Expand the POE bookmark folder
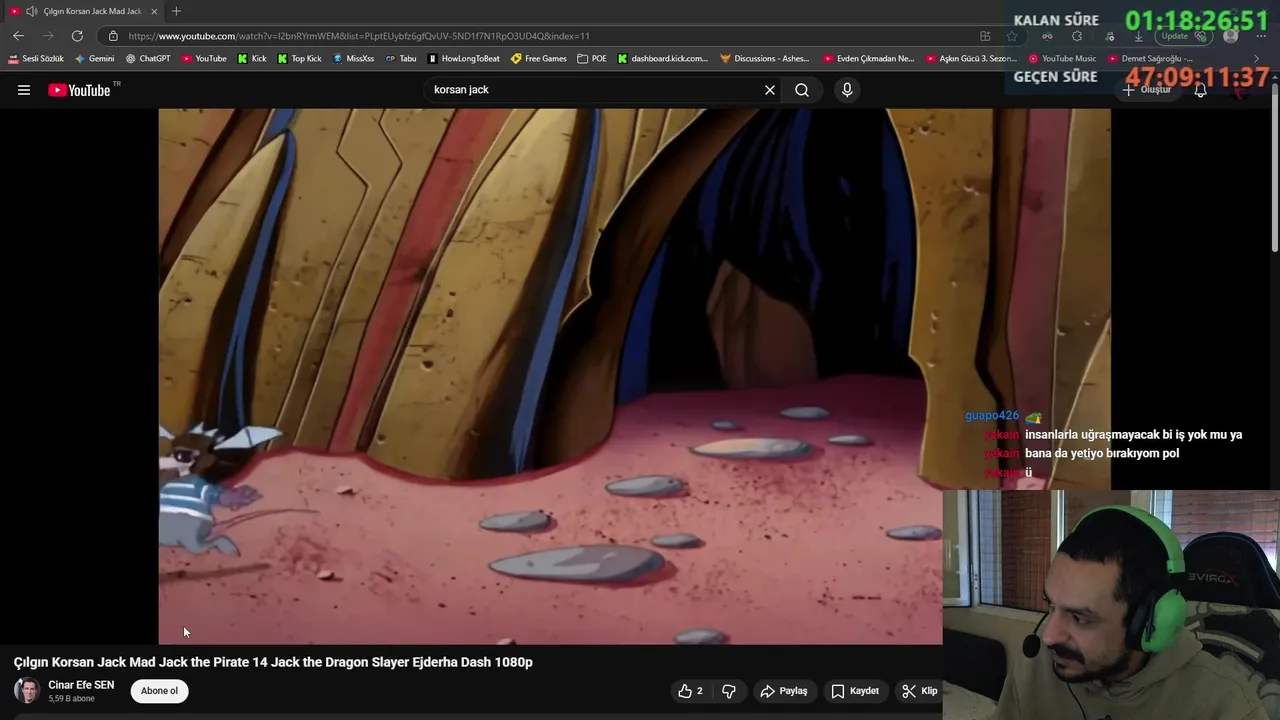 coord(592,59)
